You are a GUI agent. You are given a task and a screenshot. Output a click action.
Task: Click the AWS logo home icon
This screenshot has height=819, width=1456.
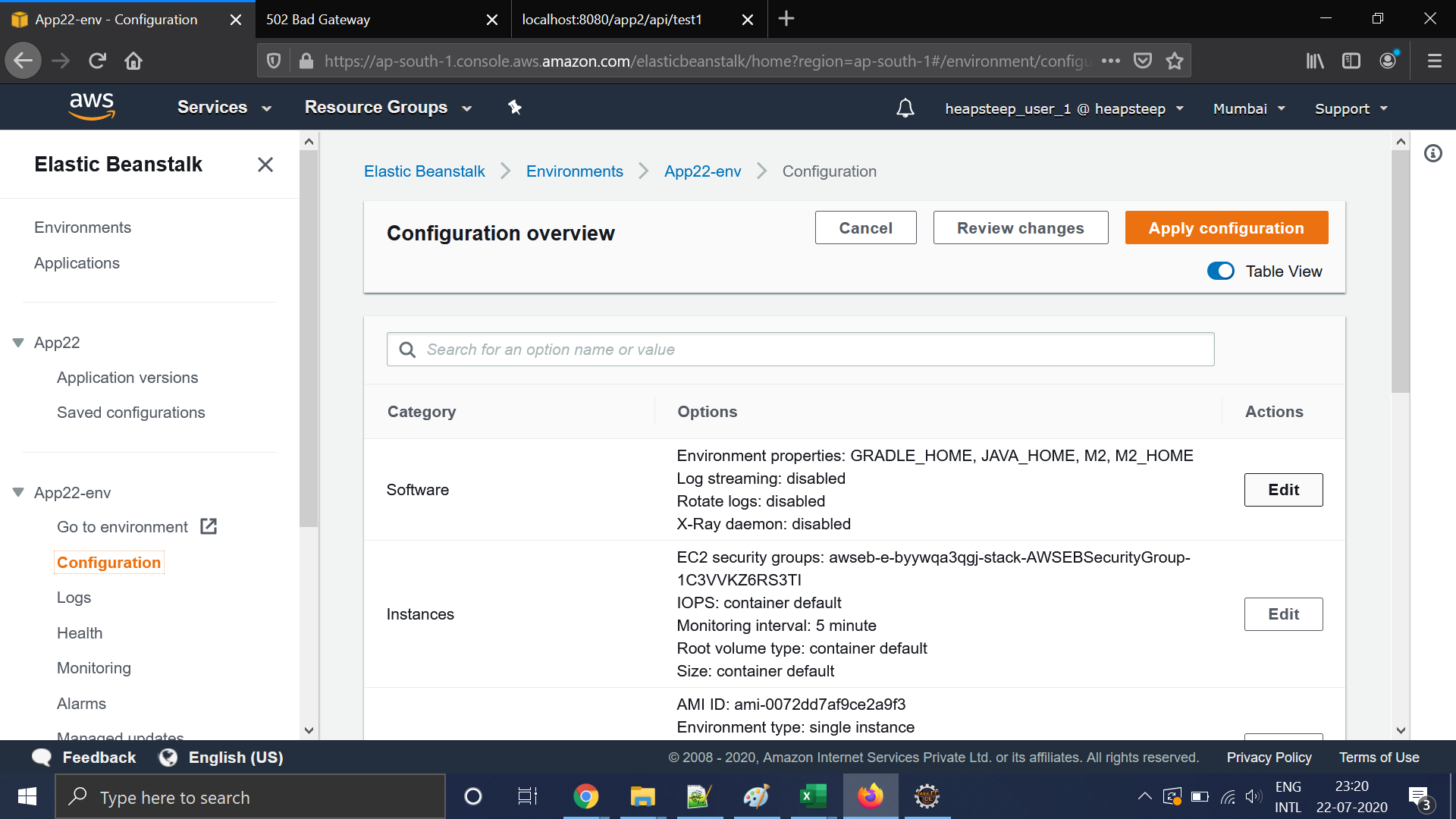(92, 107)
